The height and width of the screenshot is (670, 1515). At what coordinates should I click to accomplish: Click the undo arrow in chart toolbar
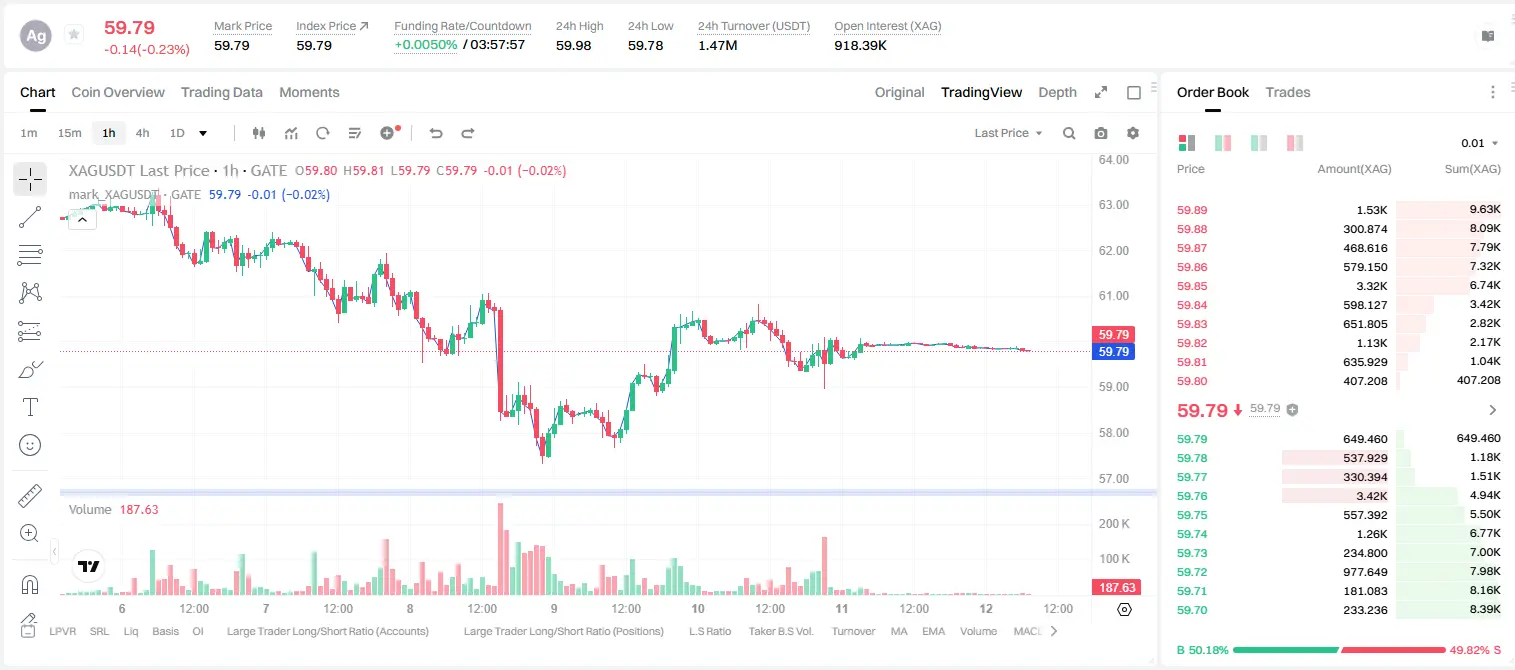click(435, 133)
